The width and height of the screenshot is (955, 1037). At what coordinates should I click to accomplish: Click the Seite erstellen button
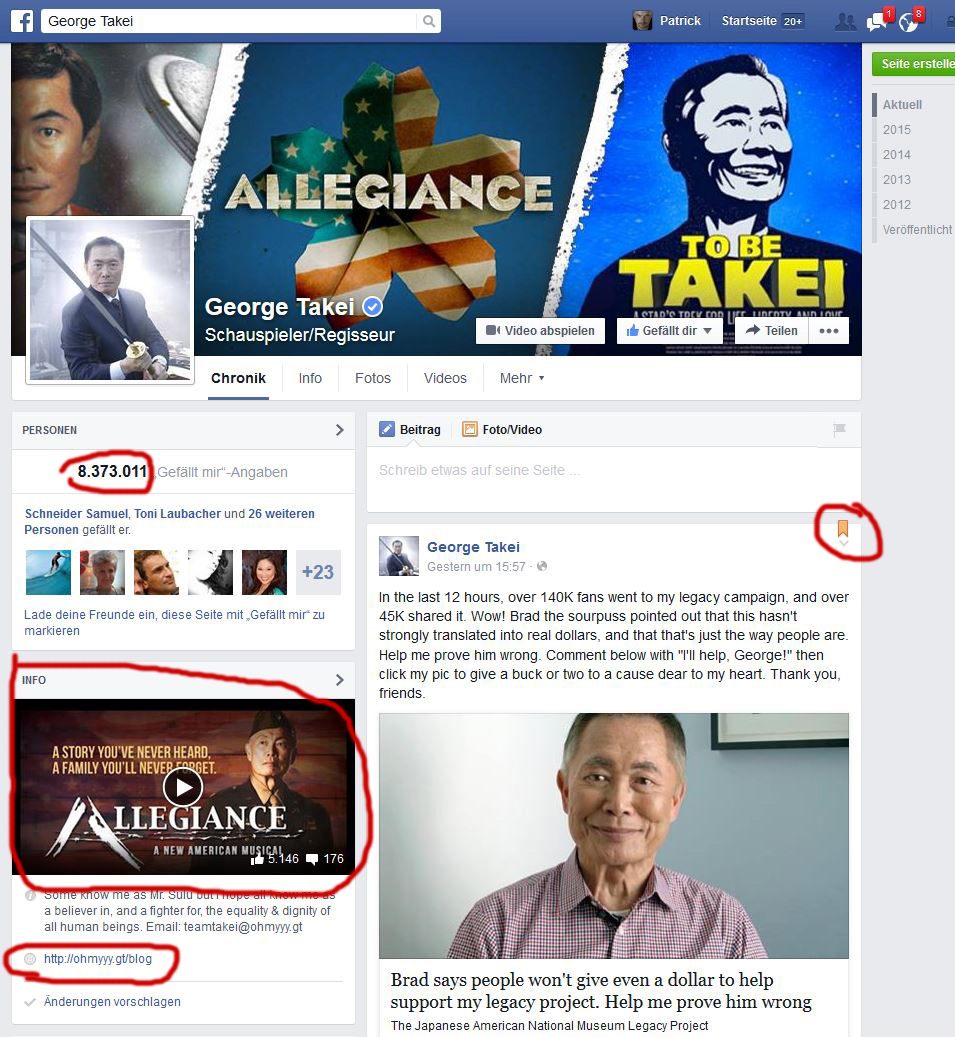click(x=913, y=63)
